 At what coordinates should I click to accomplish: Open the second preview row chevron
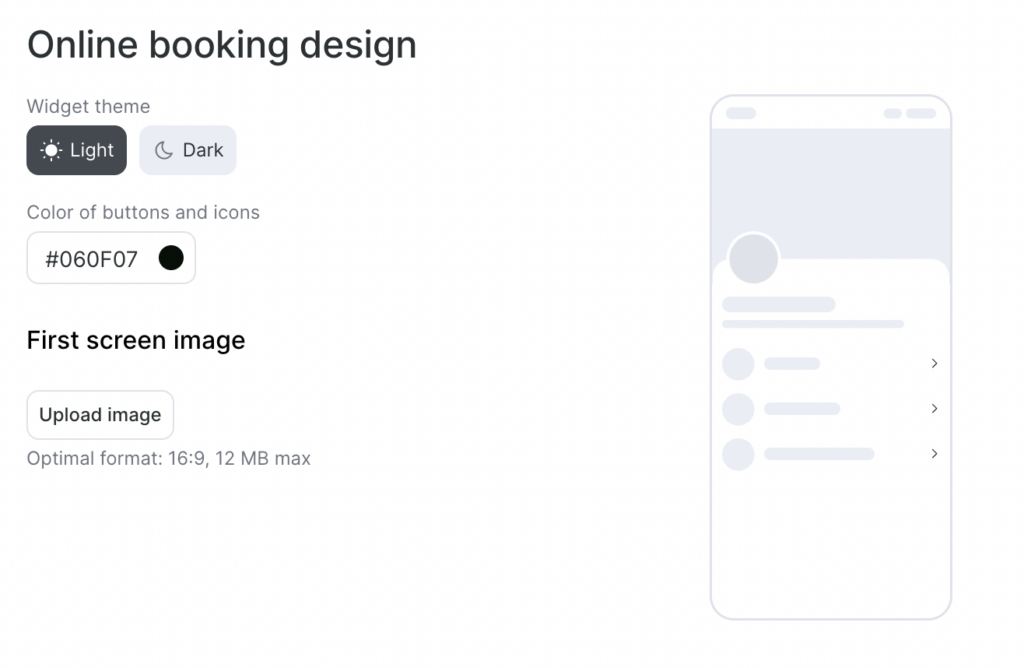pyautogui.click(x=934, y=409)
